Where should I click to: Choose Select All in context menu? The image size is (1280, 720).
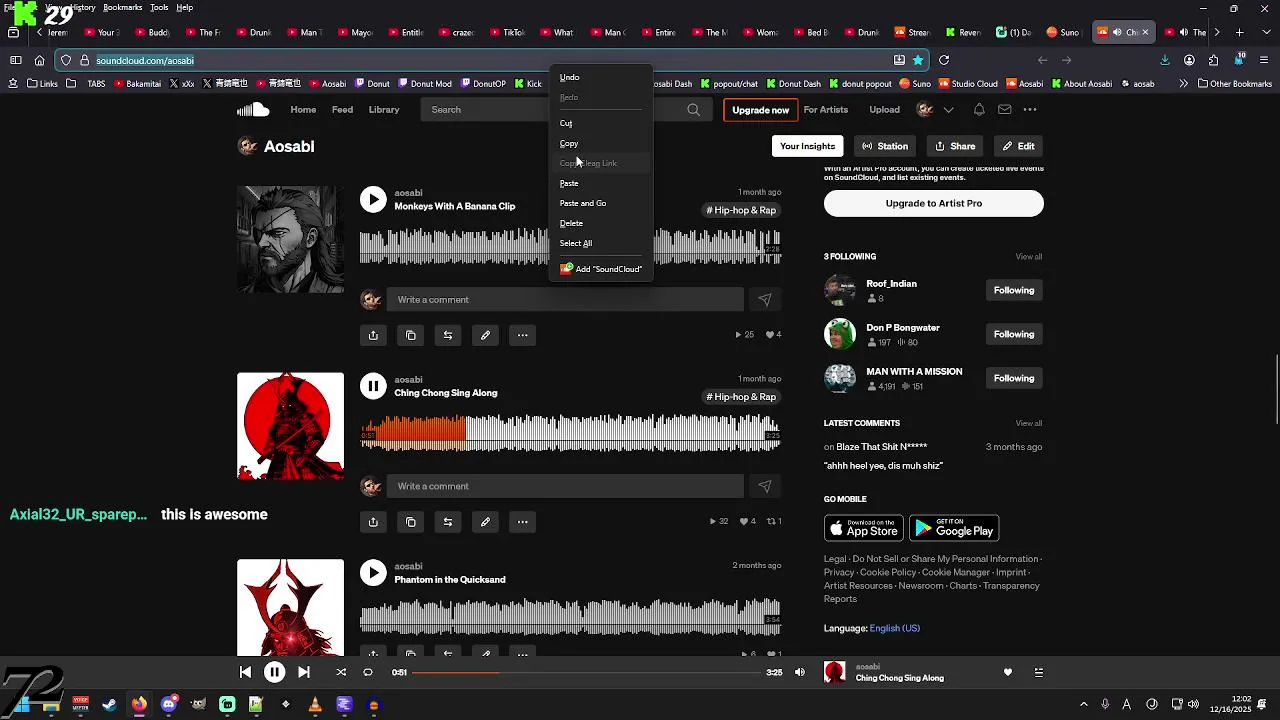[600, 243]
